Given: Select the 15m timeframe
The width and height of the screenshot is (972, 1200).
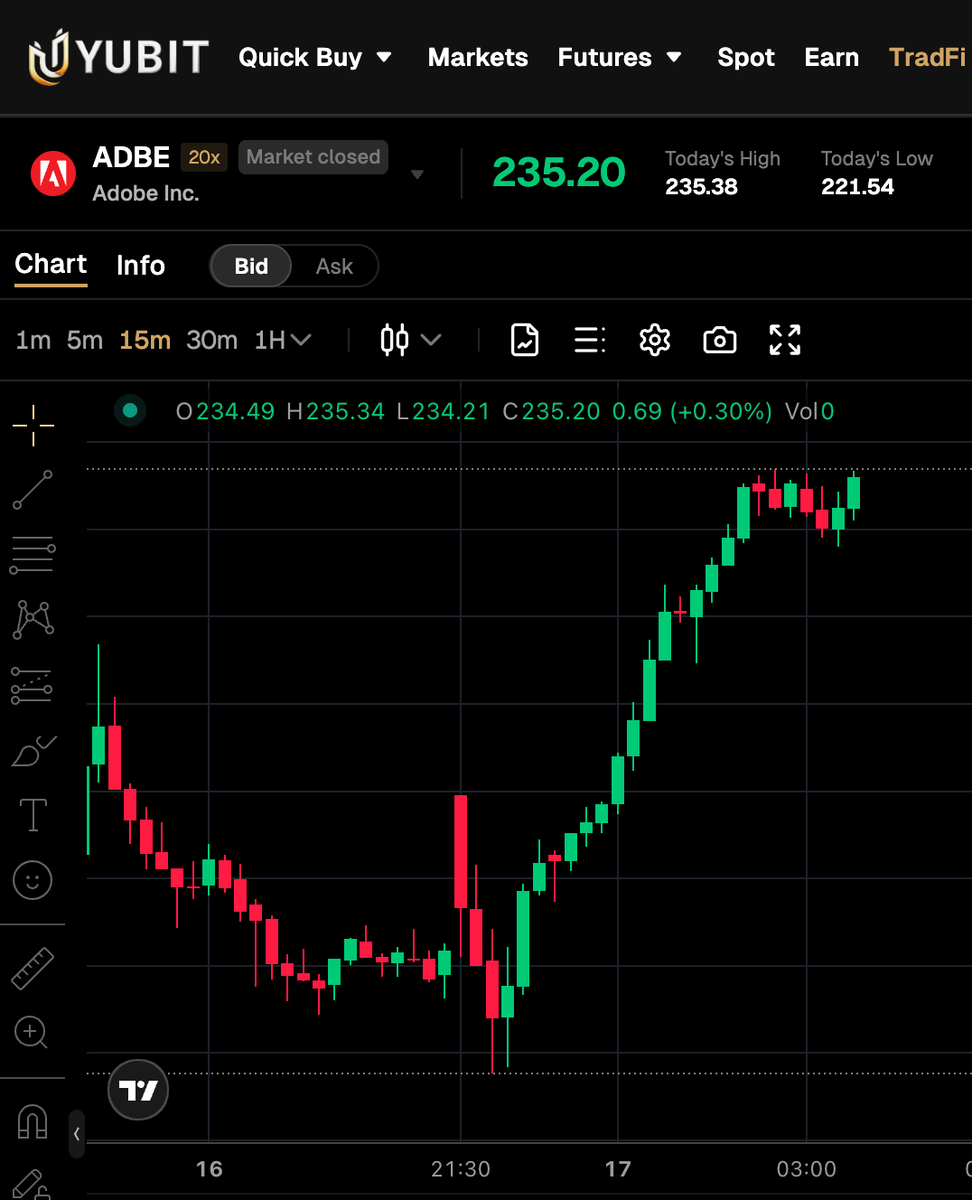Looking at the screenshot, I should pos(145,340).
